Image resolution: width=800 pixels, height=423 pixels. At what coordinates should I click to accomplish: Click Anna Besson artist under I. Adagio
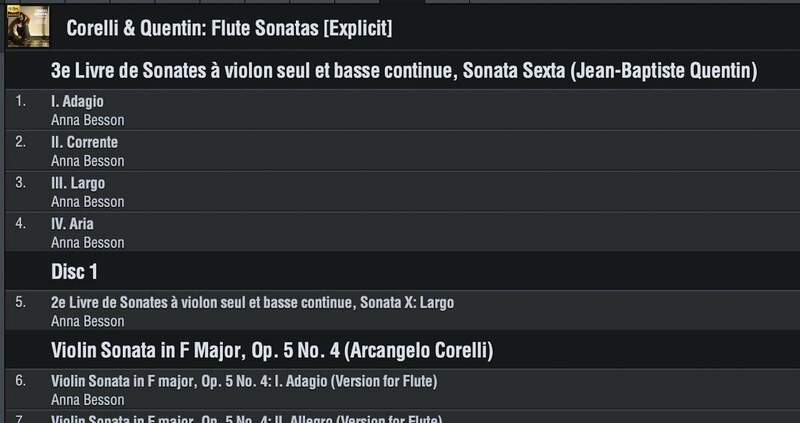(x=88, y=120)
